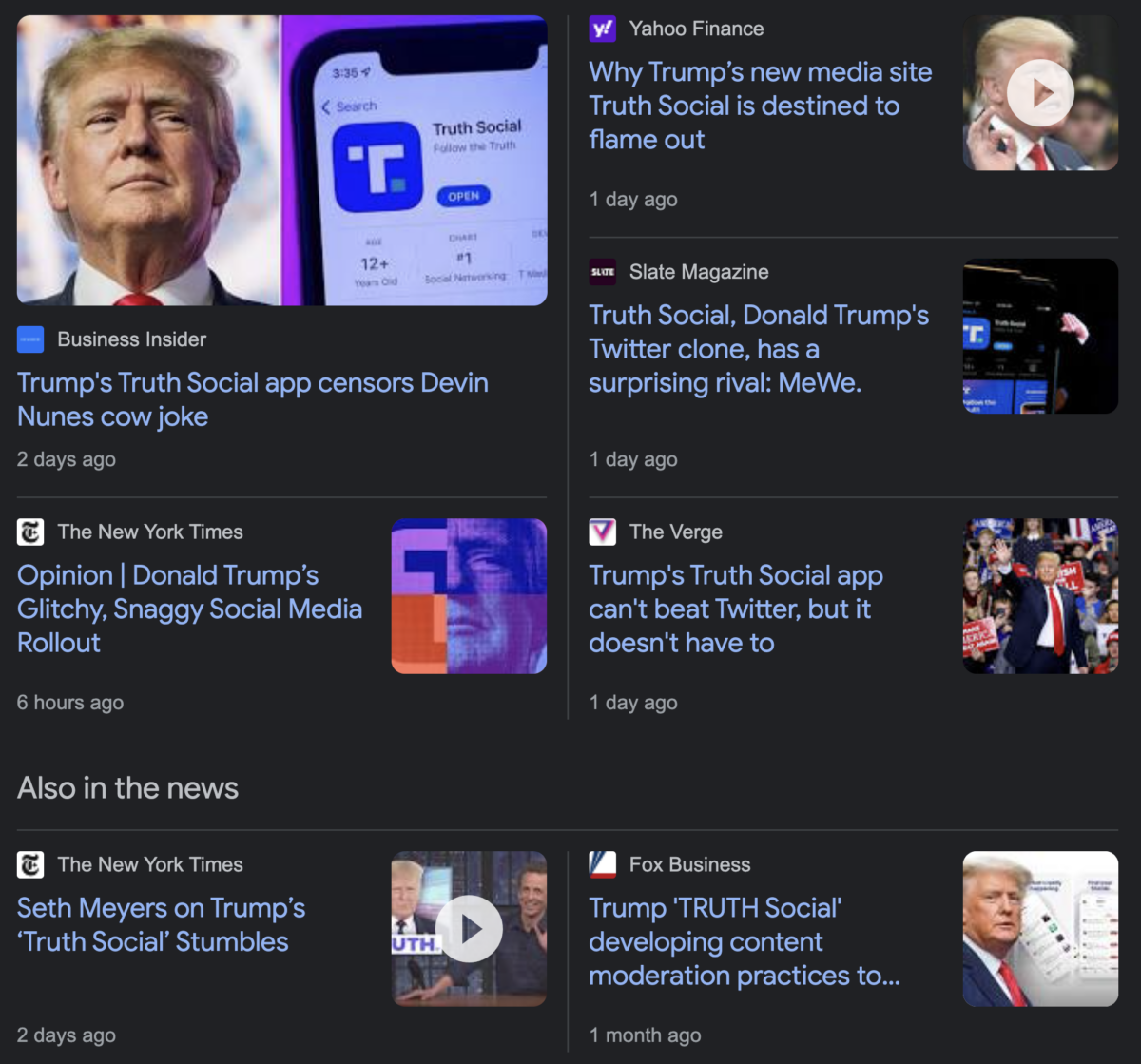1141x1064 pixels.
Task: Click 'The Verge' source name
Action: pos(676,532)
